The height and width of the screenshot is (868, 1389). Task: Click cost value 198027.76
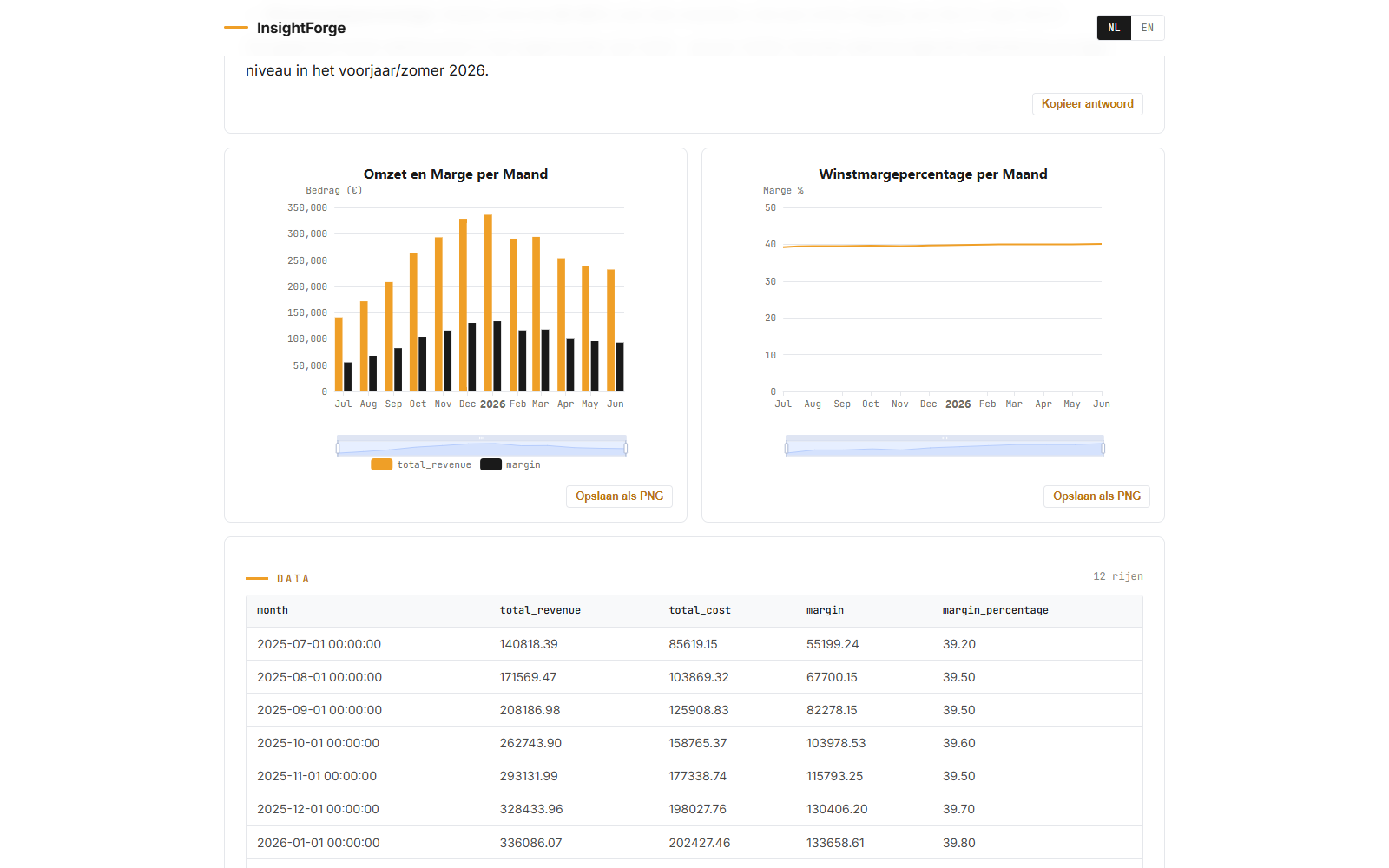pos(698,809)
